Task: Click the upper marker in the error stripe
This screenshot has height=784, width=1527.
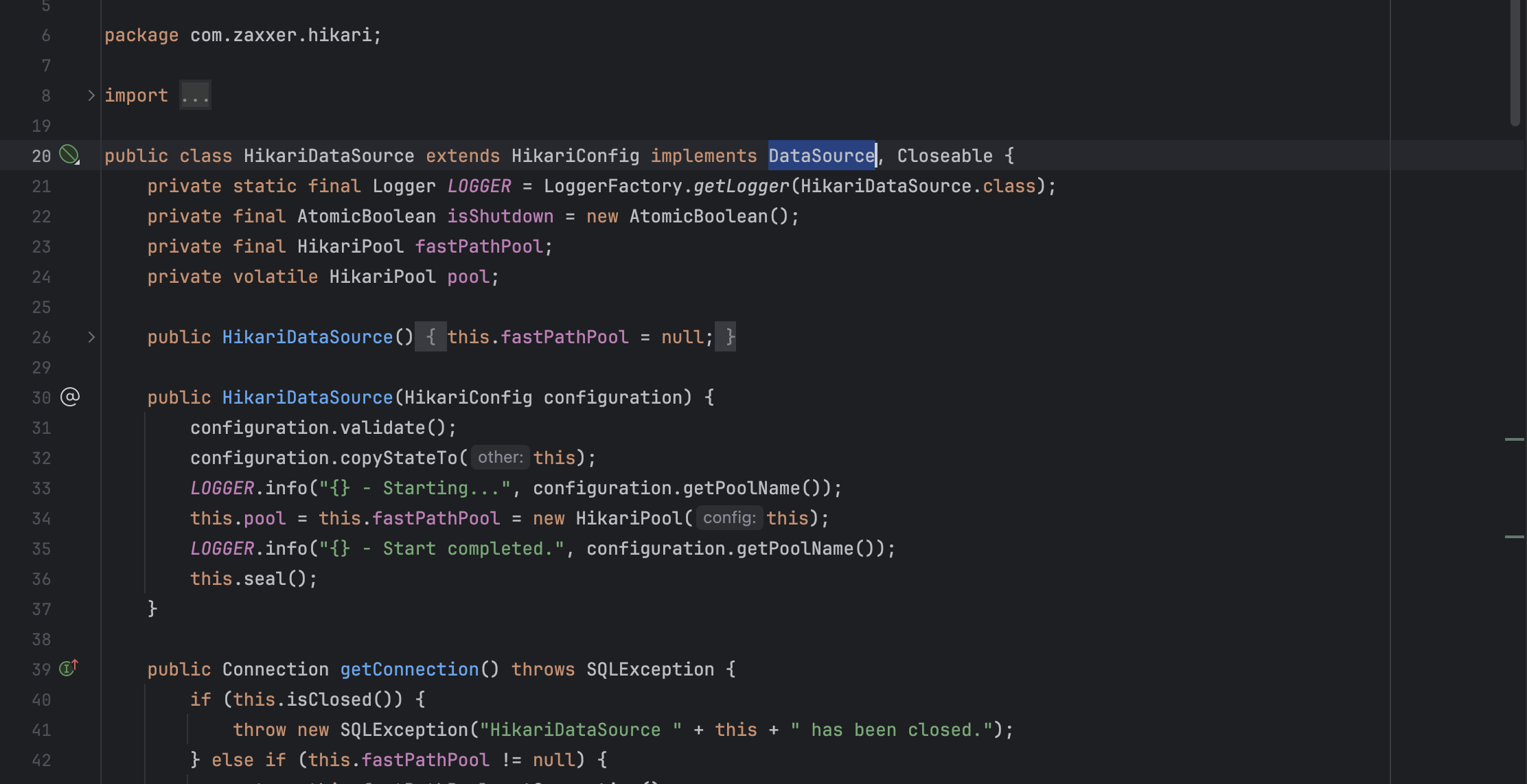Action: click(1514, 439)
